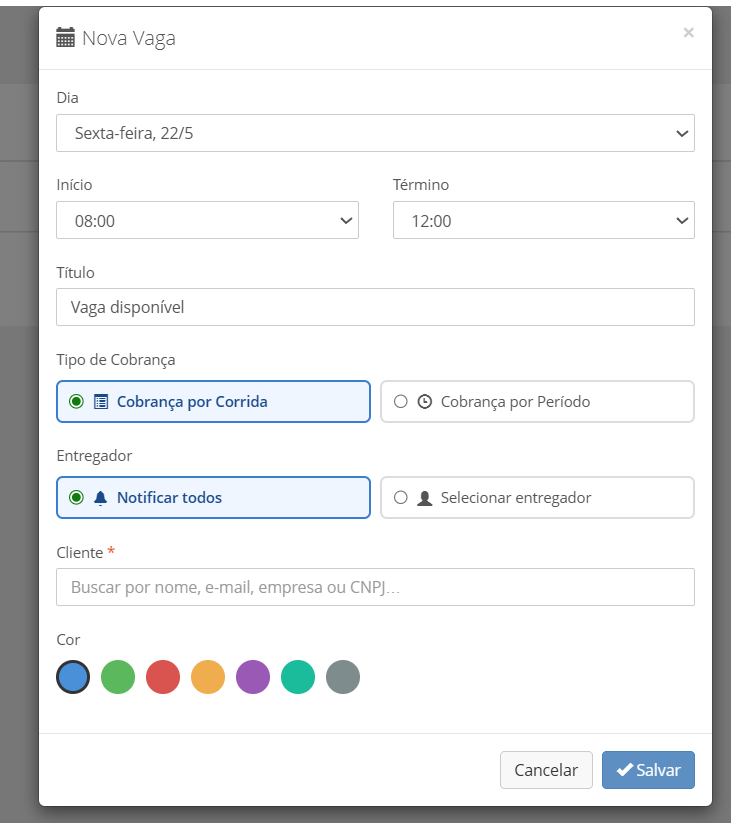Viewport: 731px width, 823px height.
Task: Choose the green color swatch
Action: [x=118, y=677]
